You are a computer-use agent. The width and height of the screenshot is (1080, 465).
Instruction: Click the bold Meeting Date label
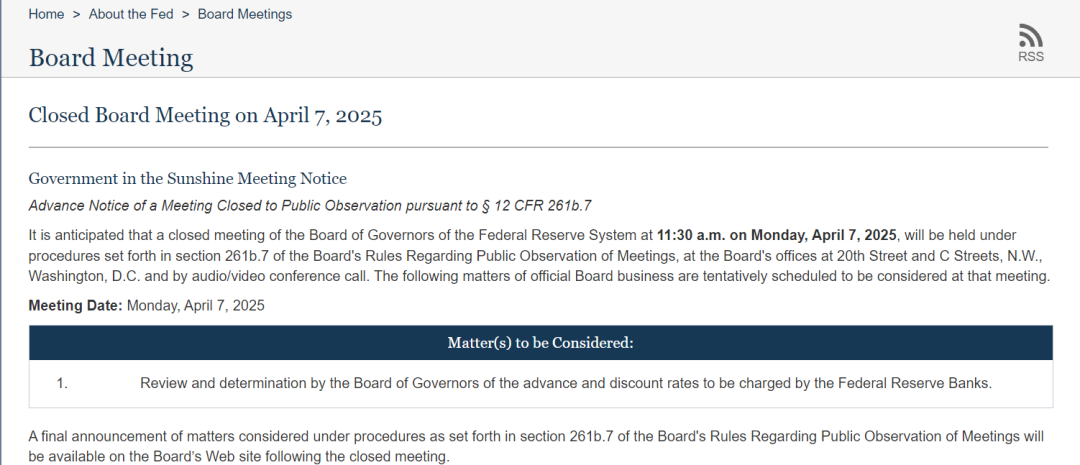[75, 305]
